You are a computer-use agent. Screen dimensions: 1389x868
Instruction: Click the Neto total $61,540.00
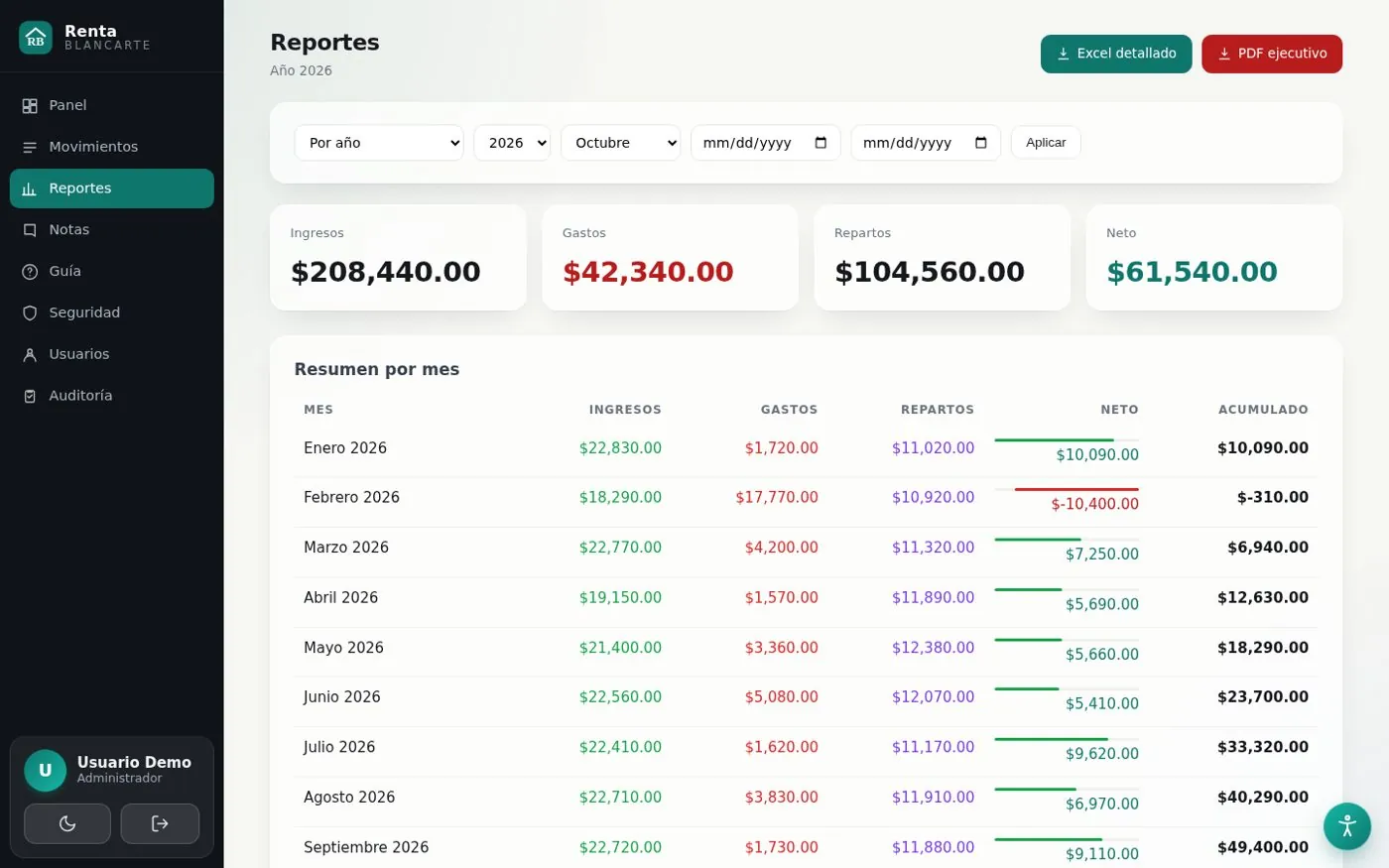pos(1193,272)
